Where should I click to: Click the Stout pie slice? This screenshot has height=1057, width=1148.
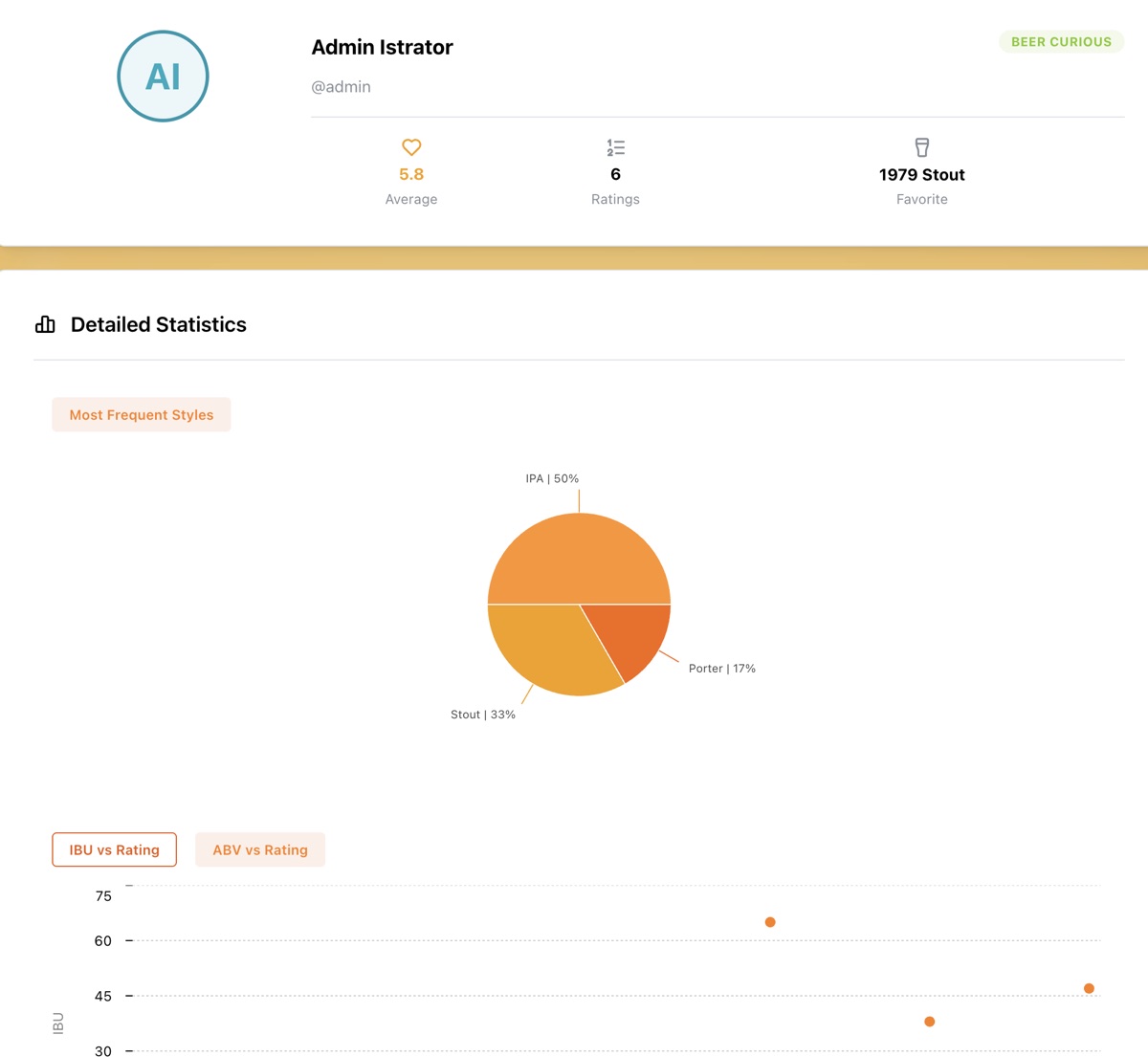[x=545, y=646]
